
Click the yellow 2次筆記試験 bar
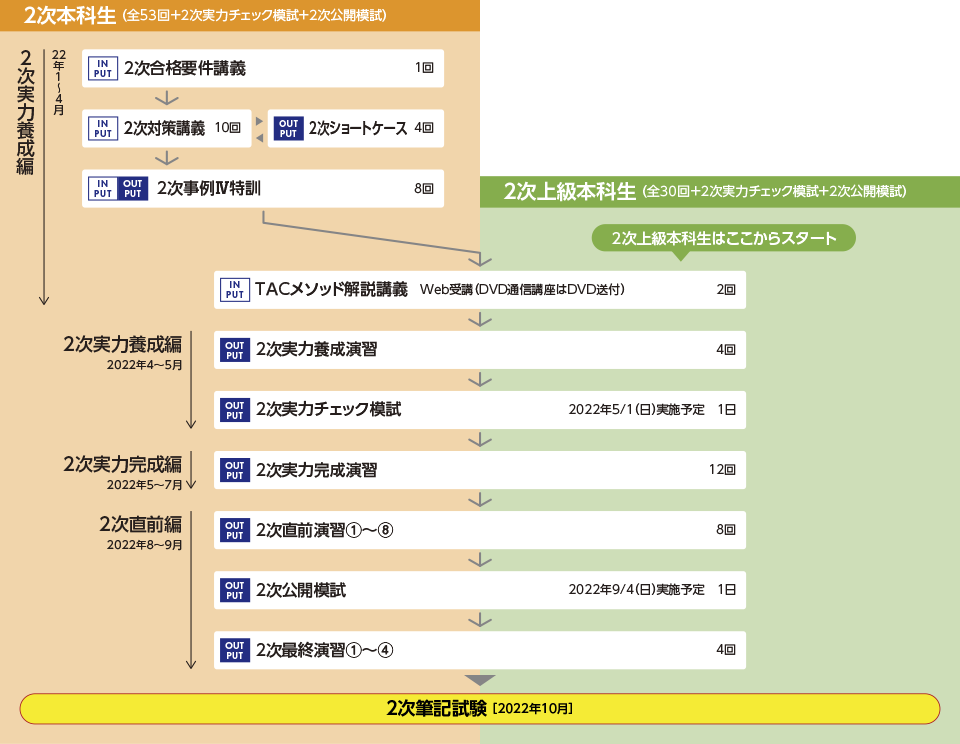click(480, 708)
